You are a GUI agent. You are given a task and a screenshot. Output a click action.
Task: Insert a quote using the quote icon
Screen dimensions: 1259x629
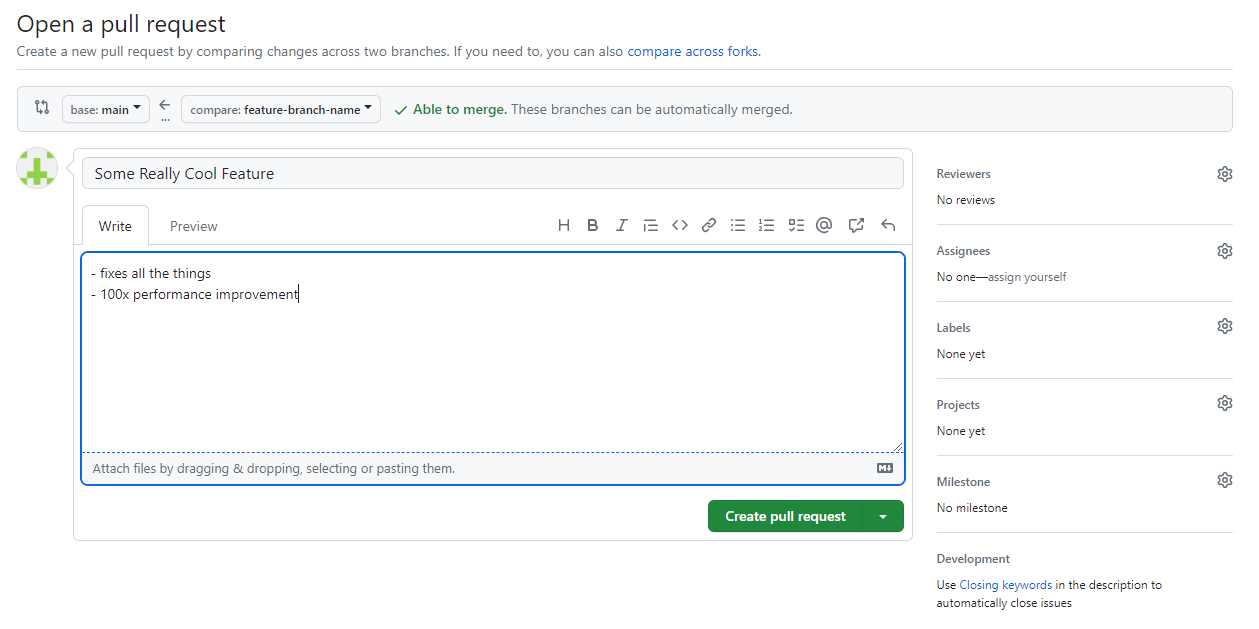[x=650, y=225]
